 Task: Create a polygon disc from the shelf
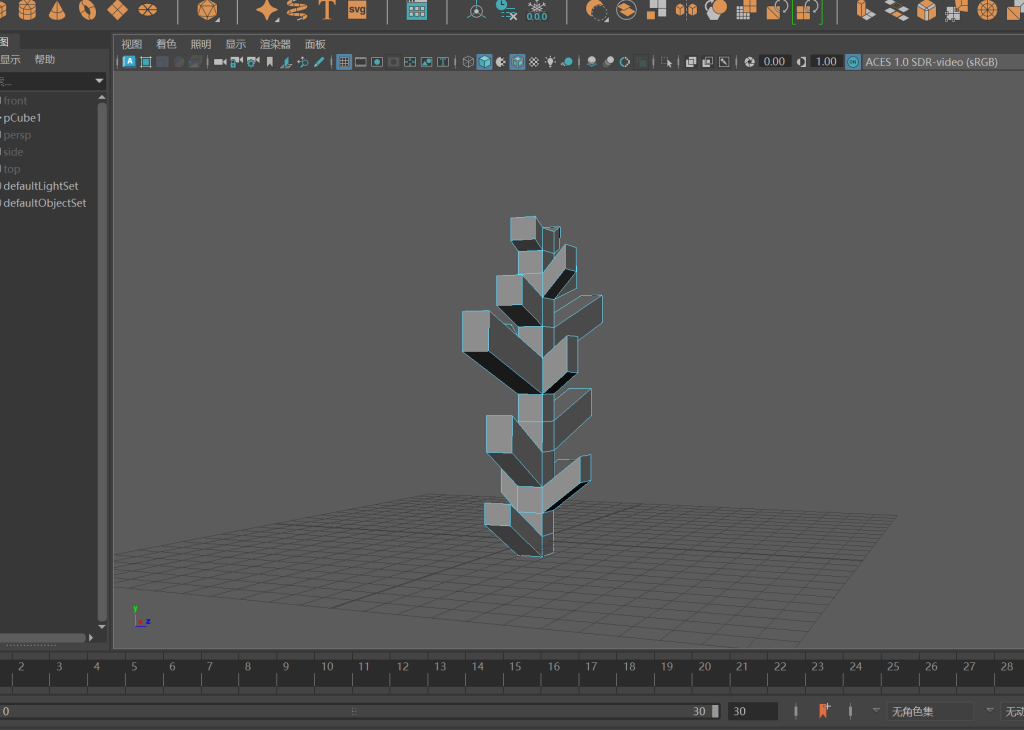pyautogui.click(x=148, y=10)
